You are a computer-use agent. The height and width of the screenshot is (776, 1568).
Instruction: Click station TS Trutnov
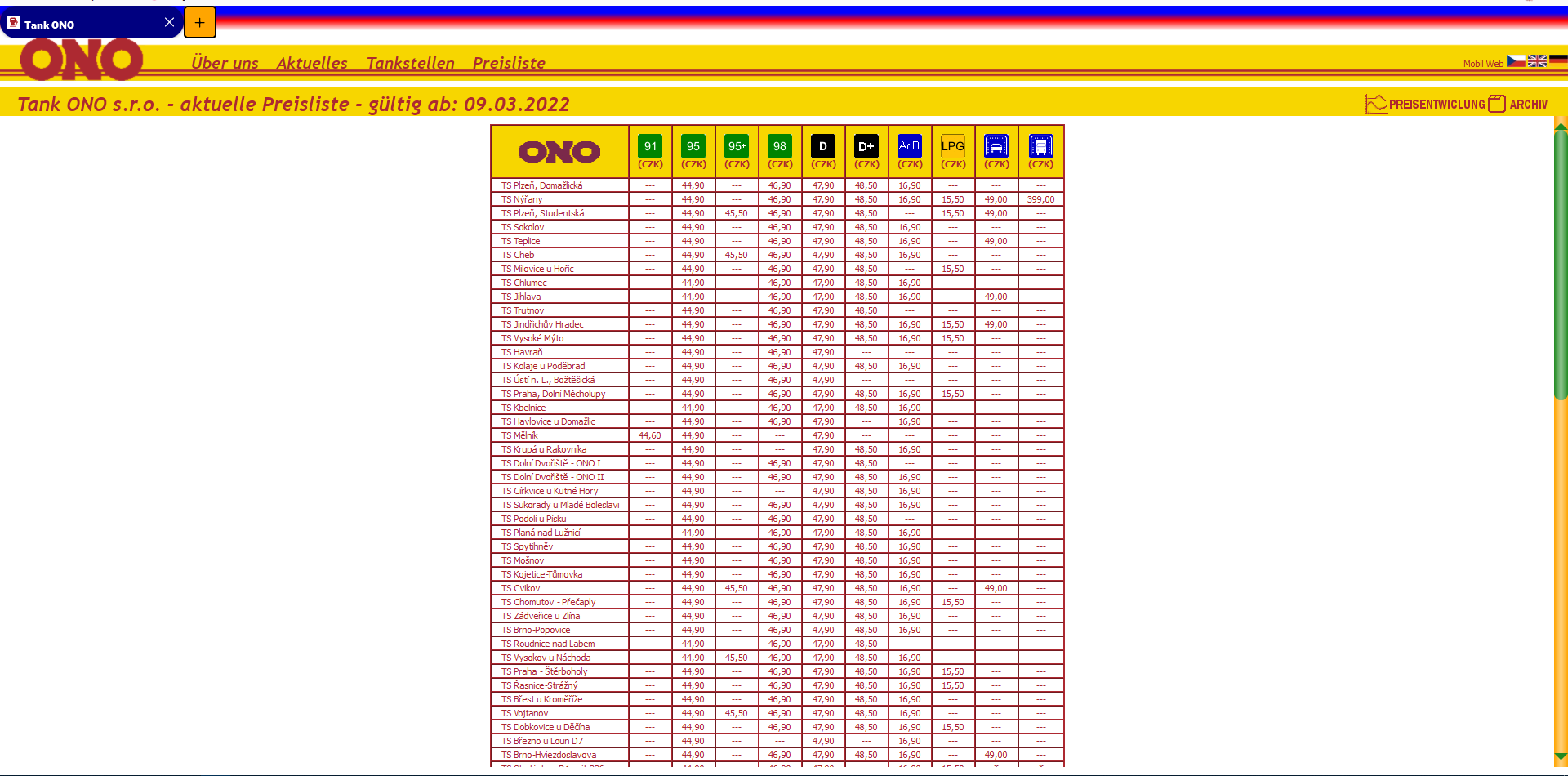(523, 310)
